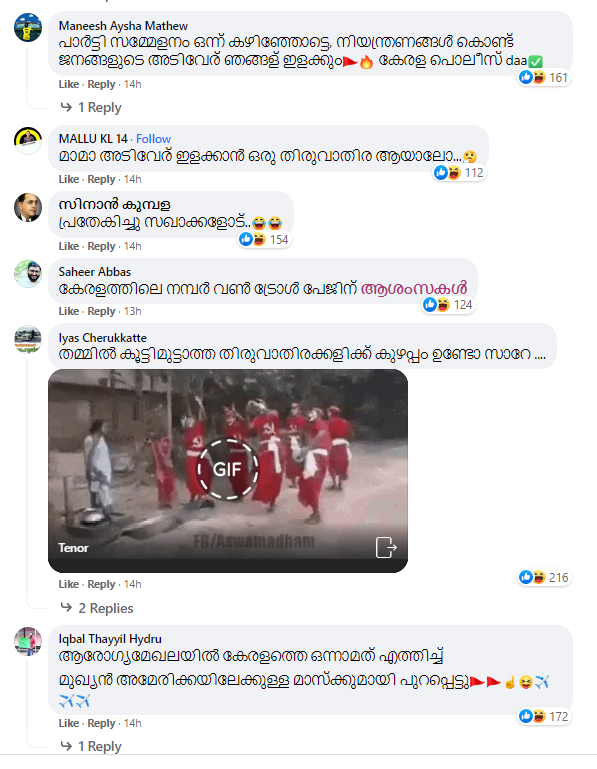View the 112 reactions on MALLU KL 14's comment
This screenshot has width=597, height=769.
[x=460, y=173]
